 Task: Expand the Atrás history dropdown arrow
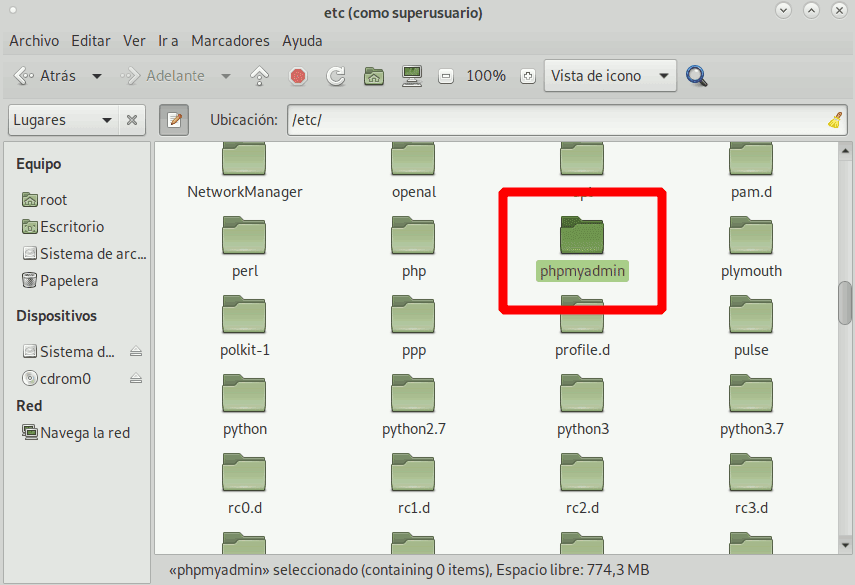(97, 76)
